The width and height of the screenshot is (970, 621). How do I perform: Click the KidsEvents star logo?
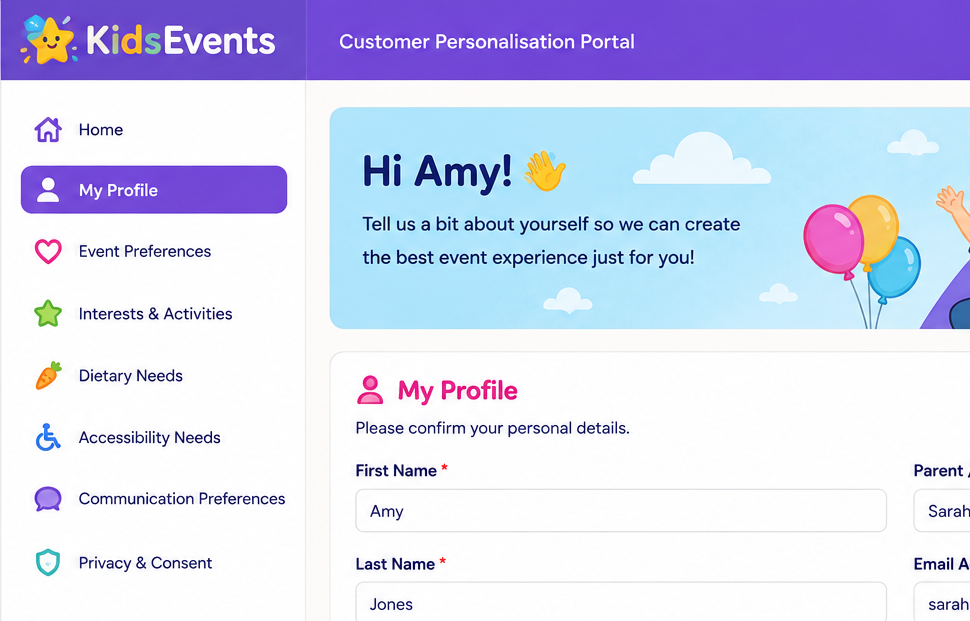click(49, 40)
